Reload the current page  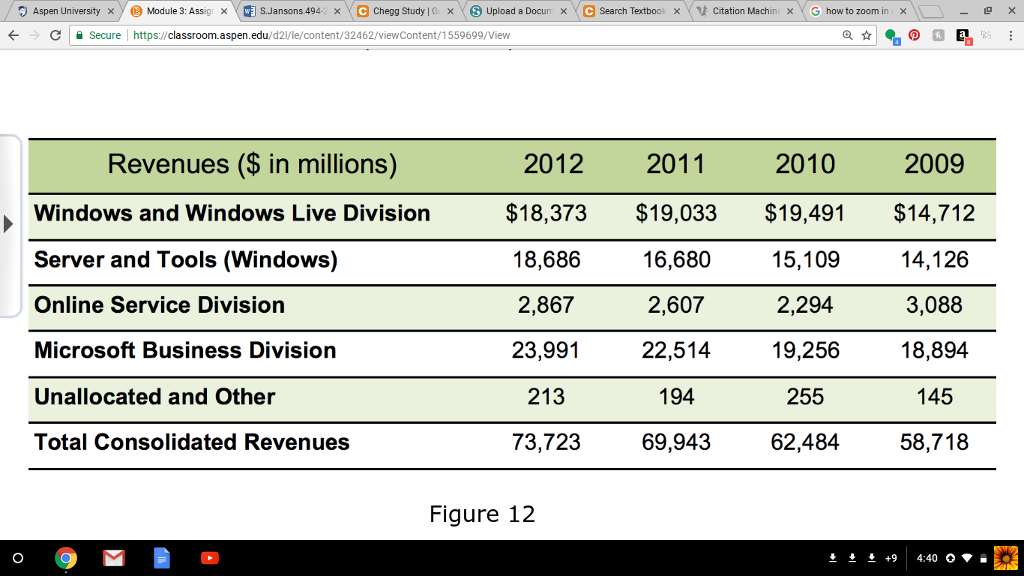56,35
